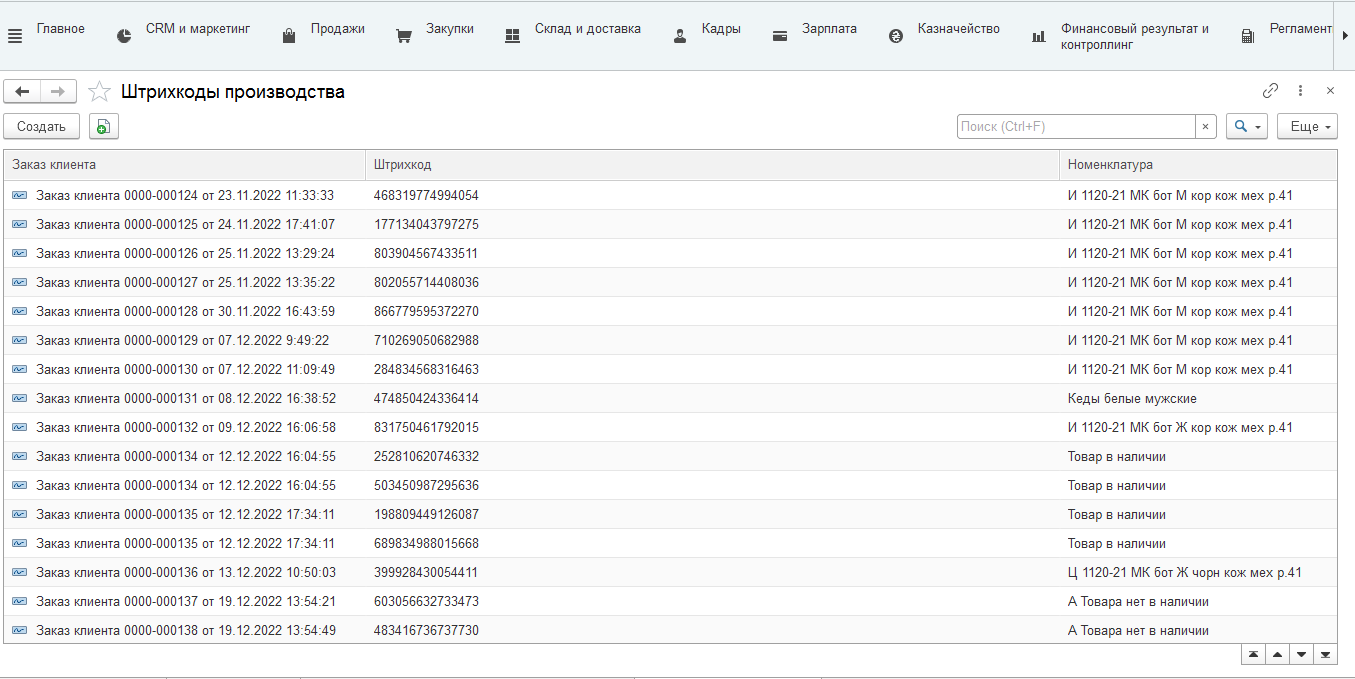Navigate back with the left arrow

[x=22, y=92]
